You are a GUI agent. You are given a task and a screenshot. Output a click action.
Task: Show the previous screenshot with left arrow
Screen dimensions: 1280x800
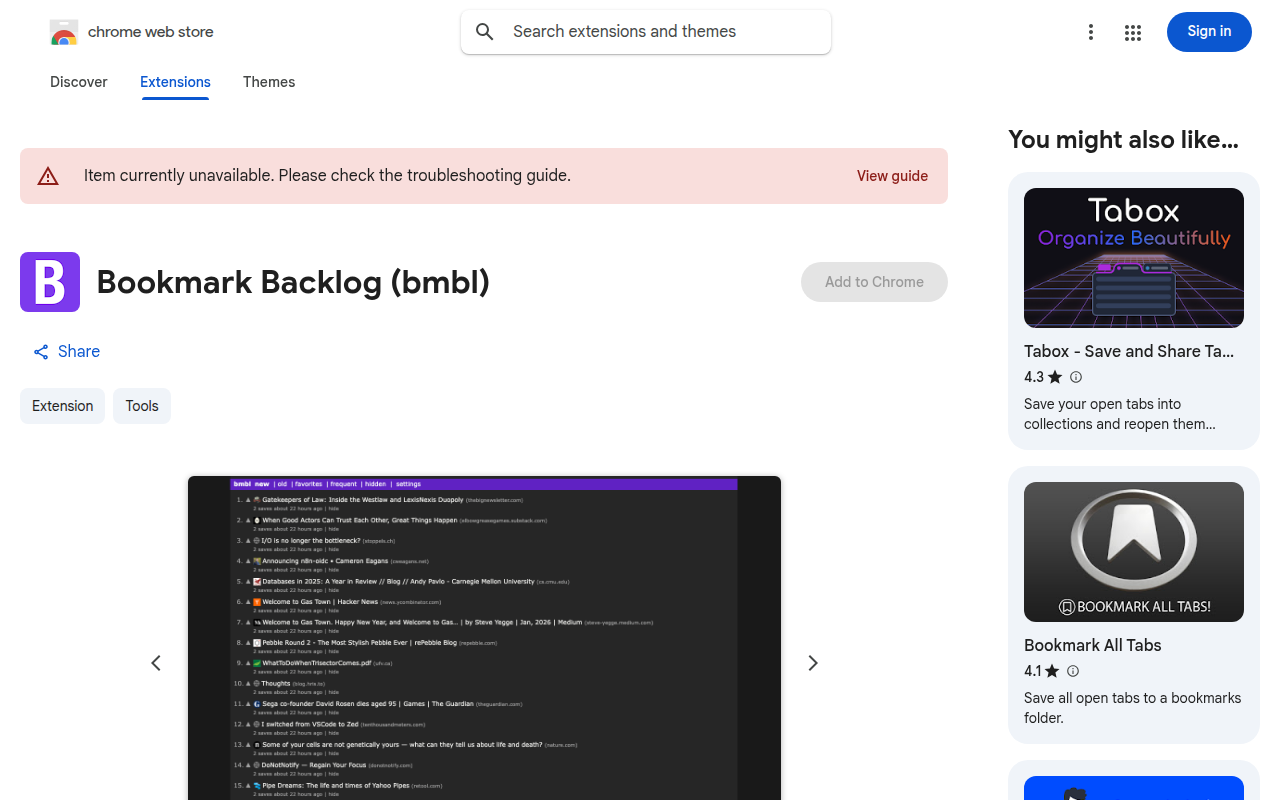pyautogui.click(x=156, y=663)
